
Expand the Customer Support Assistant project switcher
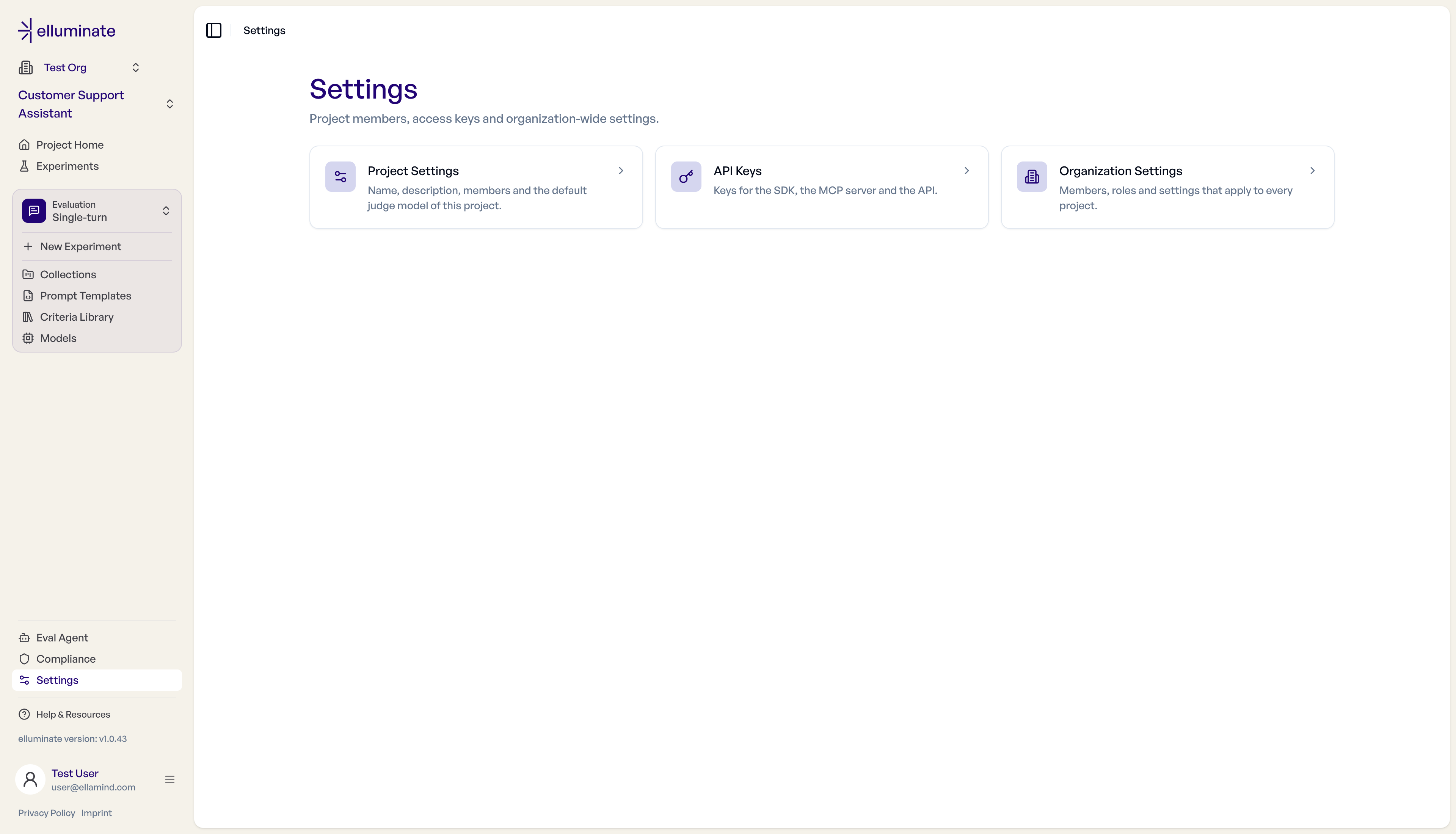pyautogui.click(x=169, y=103)
